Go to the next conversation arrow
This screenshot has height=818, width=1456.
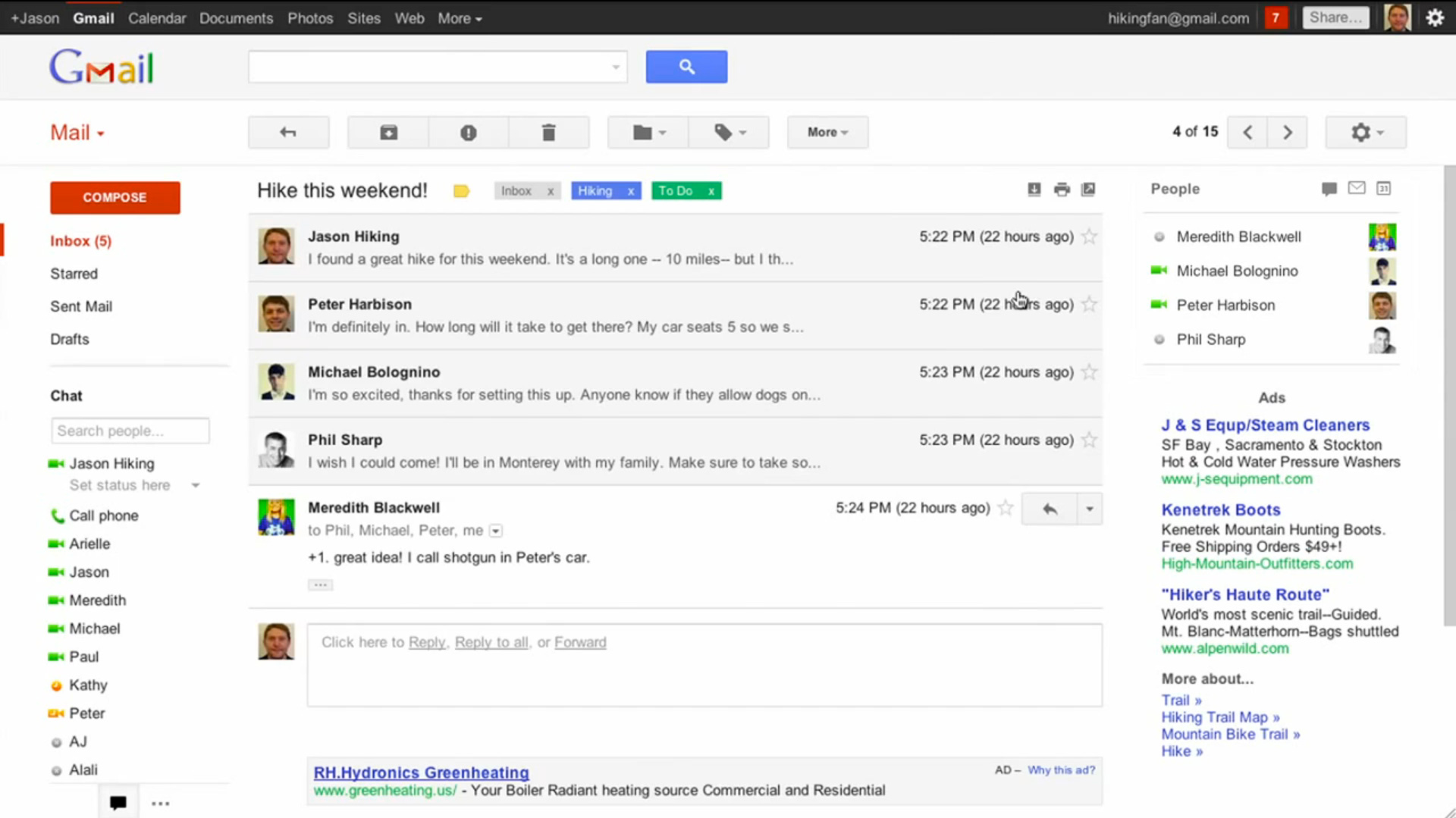click(x=1287, y=133)
